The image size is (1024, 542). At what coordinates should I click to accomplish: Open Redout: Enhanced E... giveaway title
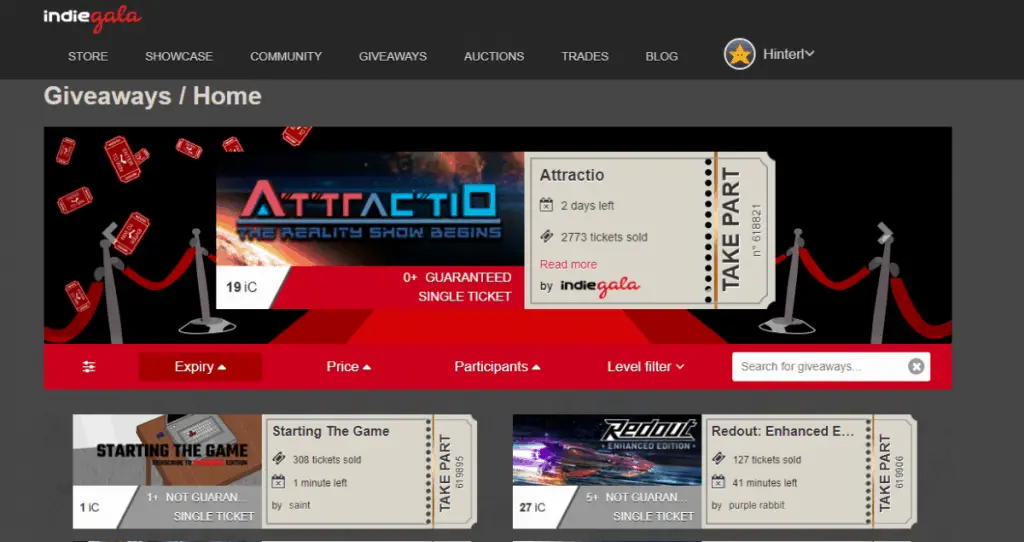tap(782, 431)
